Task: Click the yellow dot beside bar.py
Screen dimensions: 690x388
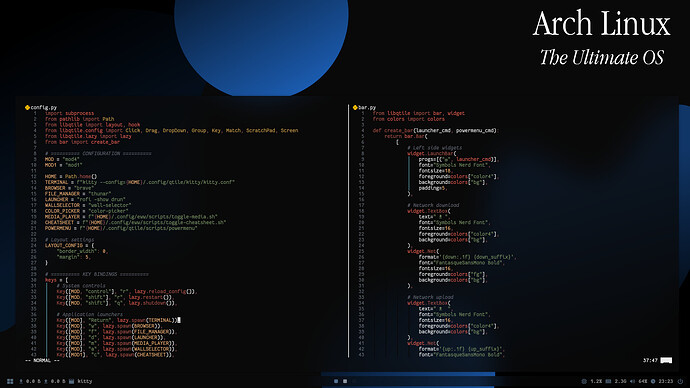Action: pyautogui.click(x=355, y=107)
